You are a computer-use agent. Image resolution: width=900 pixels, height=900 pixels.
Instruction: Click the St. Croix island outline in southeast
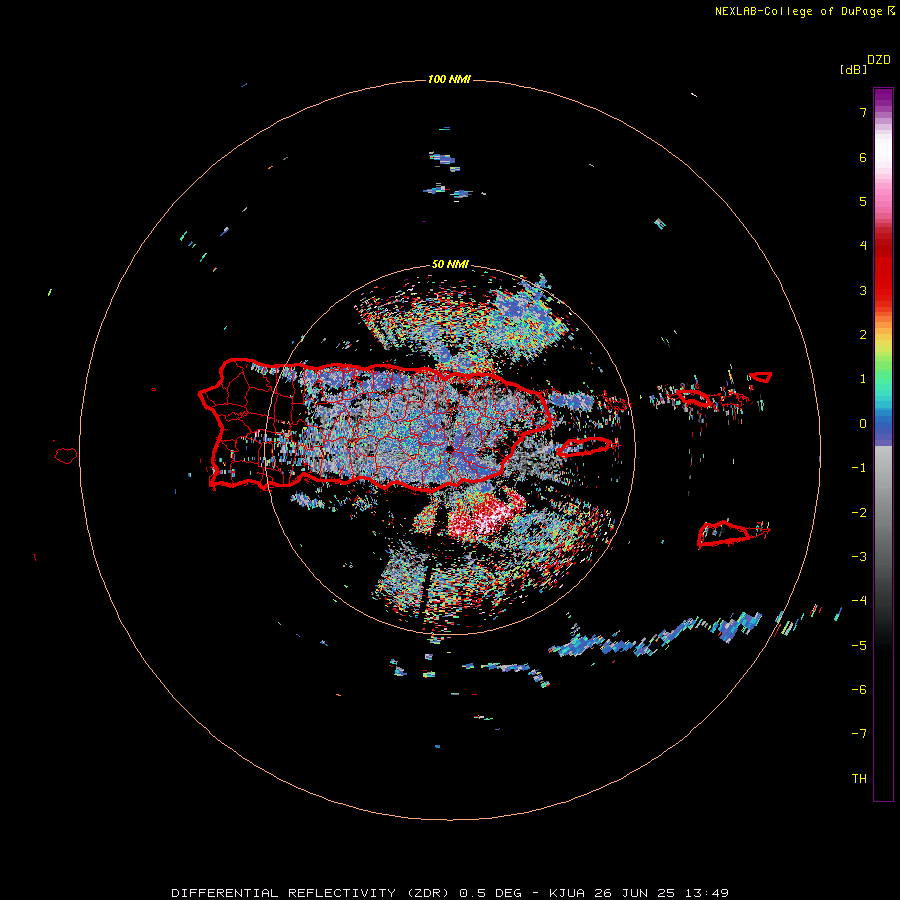click(x=724, y=533)
